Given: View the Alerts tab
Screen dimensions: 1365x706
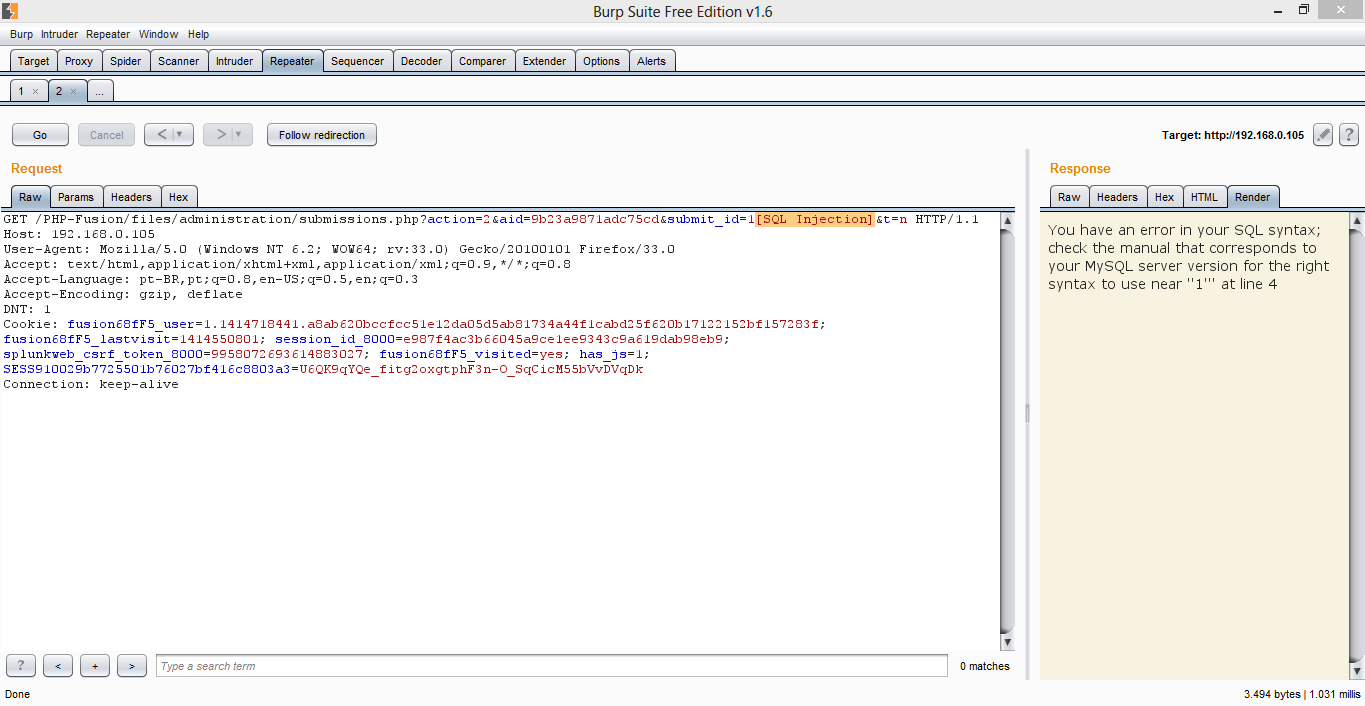Looking at the screenshot, I should coord(652,61).
